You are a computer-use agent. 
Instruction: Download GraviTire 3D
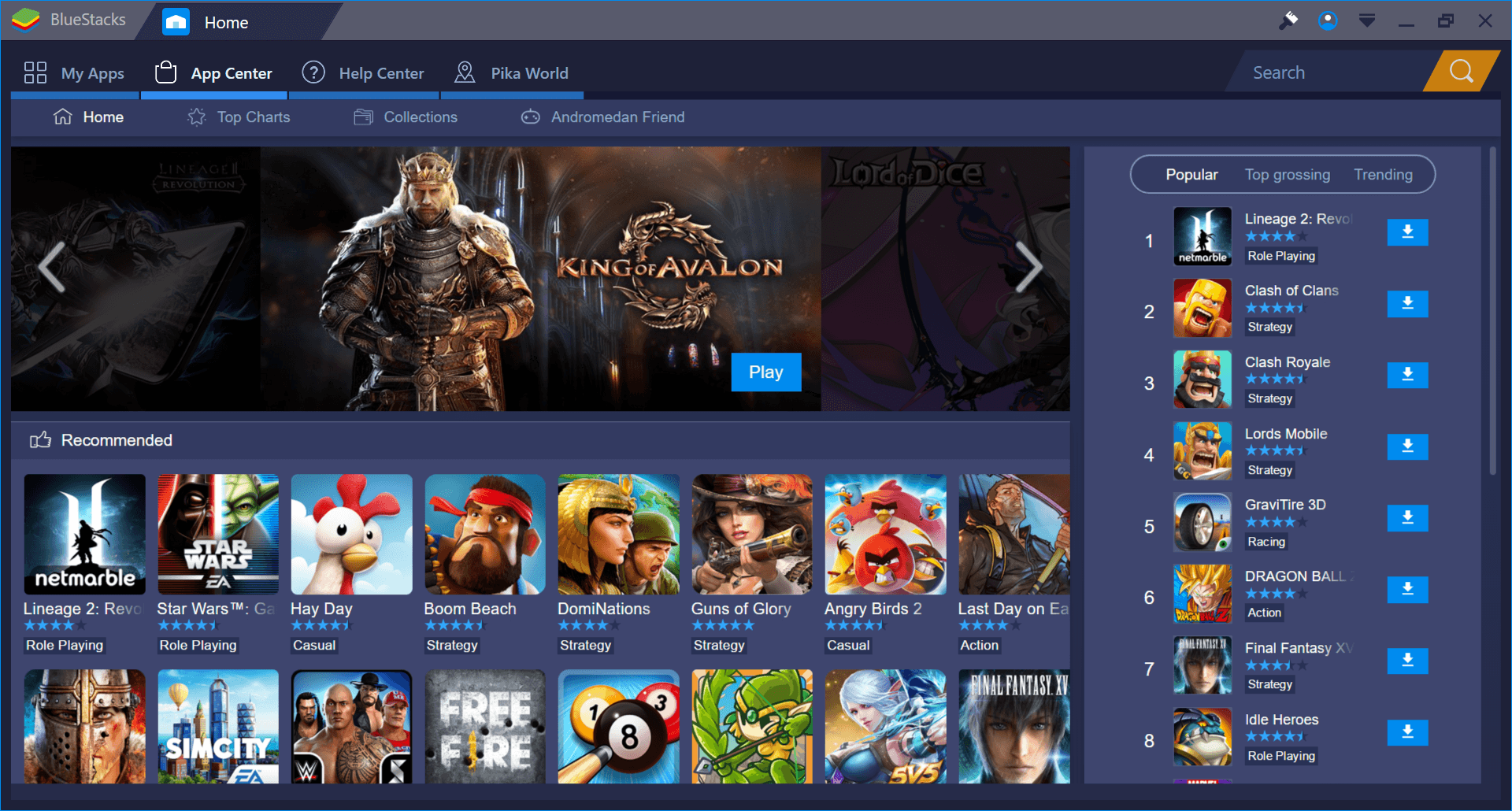coord(1407,518)
